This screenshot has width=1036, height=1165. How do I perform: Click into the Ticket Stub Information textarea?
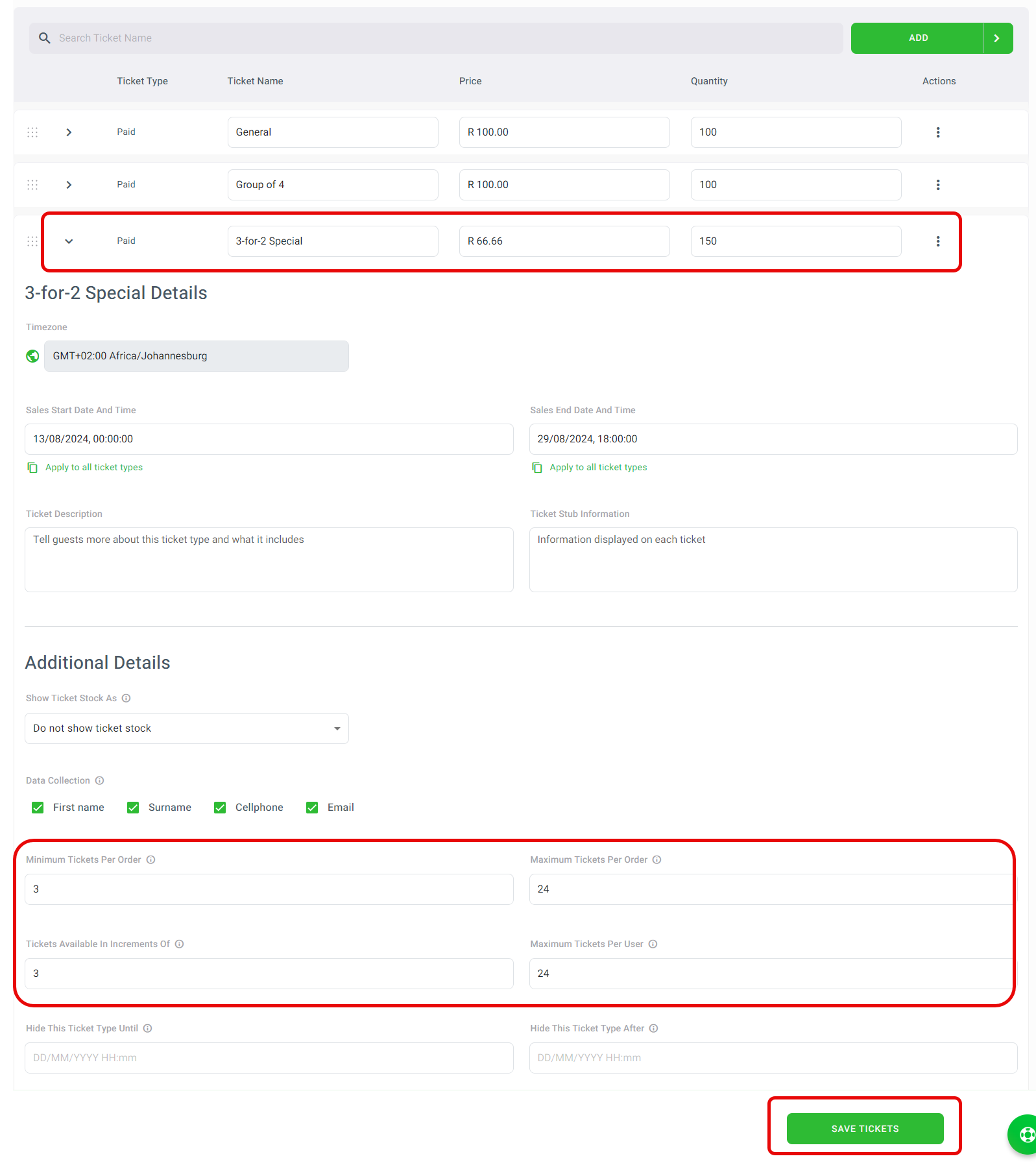(x=773, y=560)
